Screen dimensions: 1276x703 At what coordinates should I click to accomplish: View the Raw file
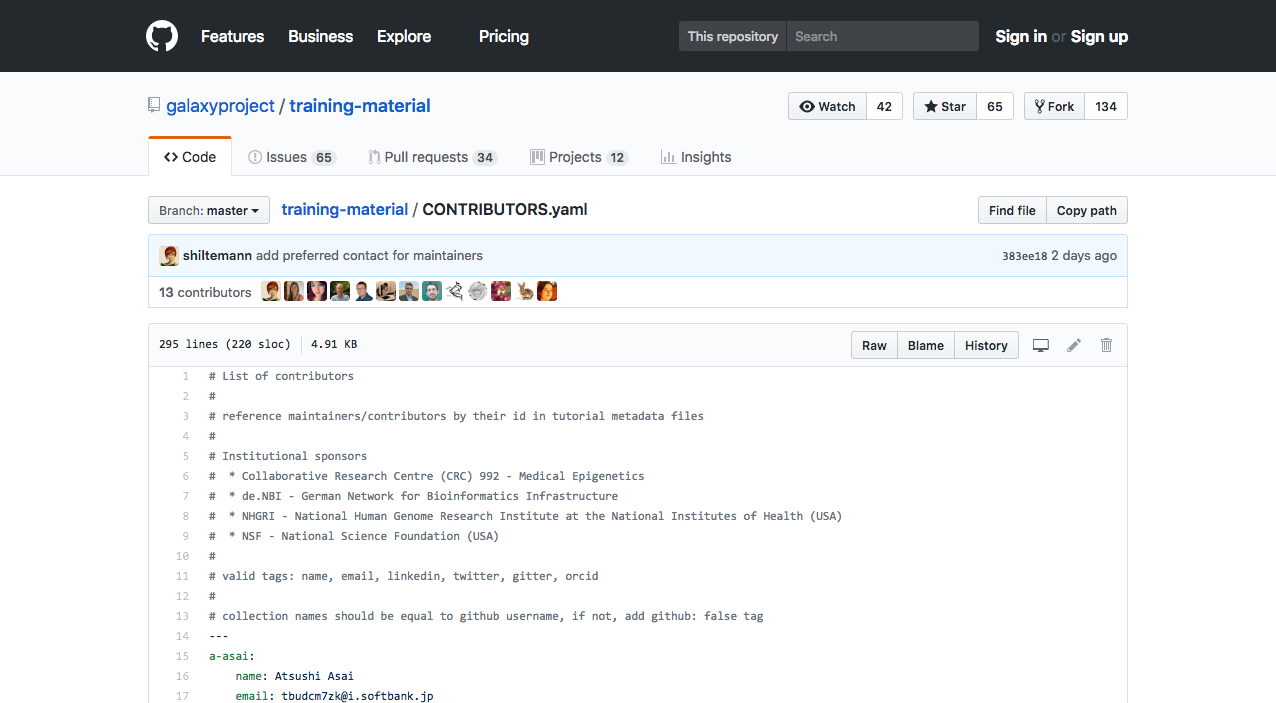[874, 345]
